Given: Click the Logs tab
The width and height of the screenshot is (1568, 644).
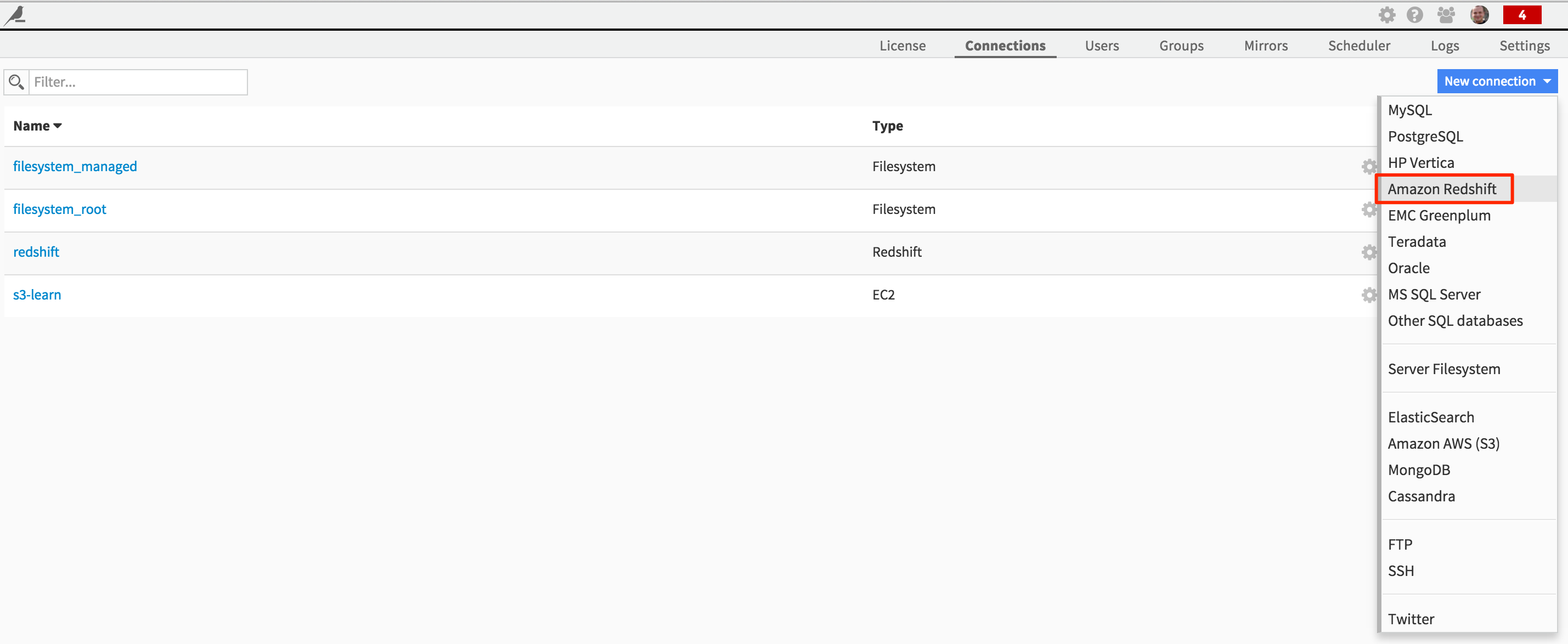Looking at the screenshot, I should coord(1445,45).
